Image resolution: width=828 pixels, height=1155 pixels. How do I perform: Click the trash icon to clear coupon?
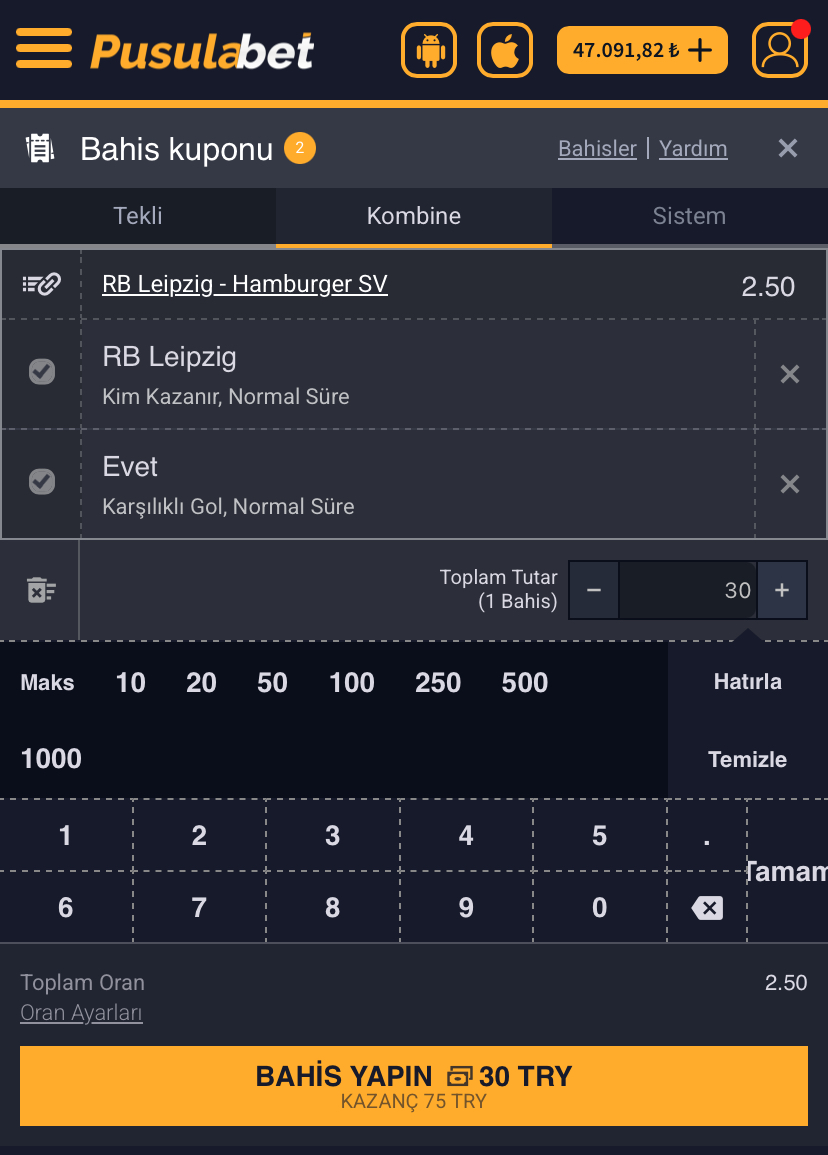tap(40, 590)
